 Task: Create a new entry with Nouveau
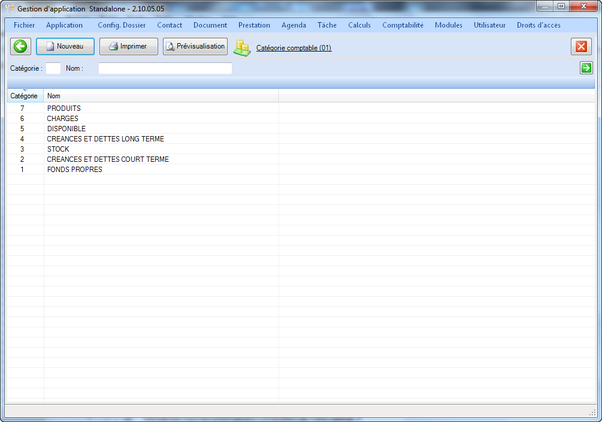pyautogui.click(x=65, y=47)
